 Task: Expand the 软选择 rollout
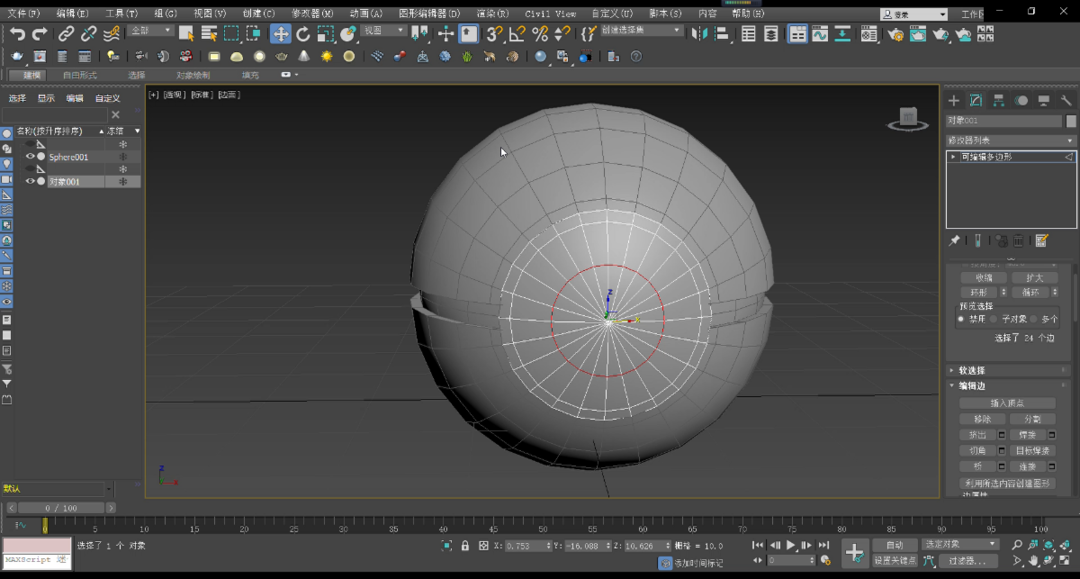[971, 371]
